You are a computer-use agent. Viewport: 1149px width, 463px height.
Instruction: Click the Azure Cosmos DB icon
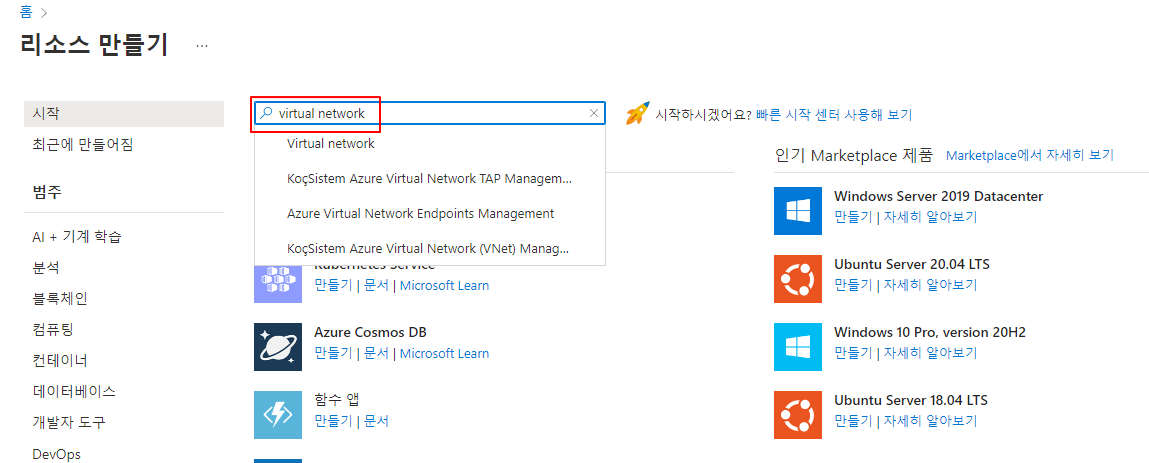[x=278, y=347]
